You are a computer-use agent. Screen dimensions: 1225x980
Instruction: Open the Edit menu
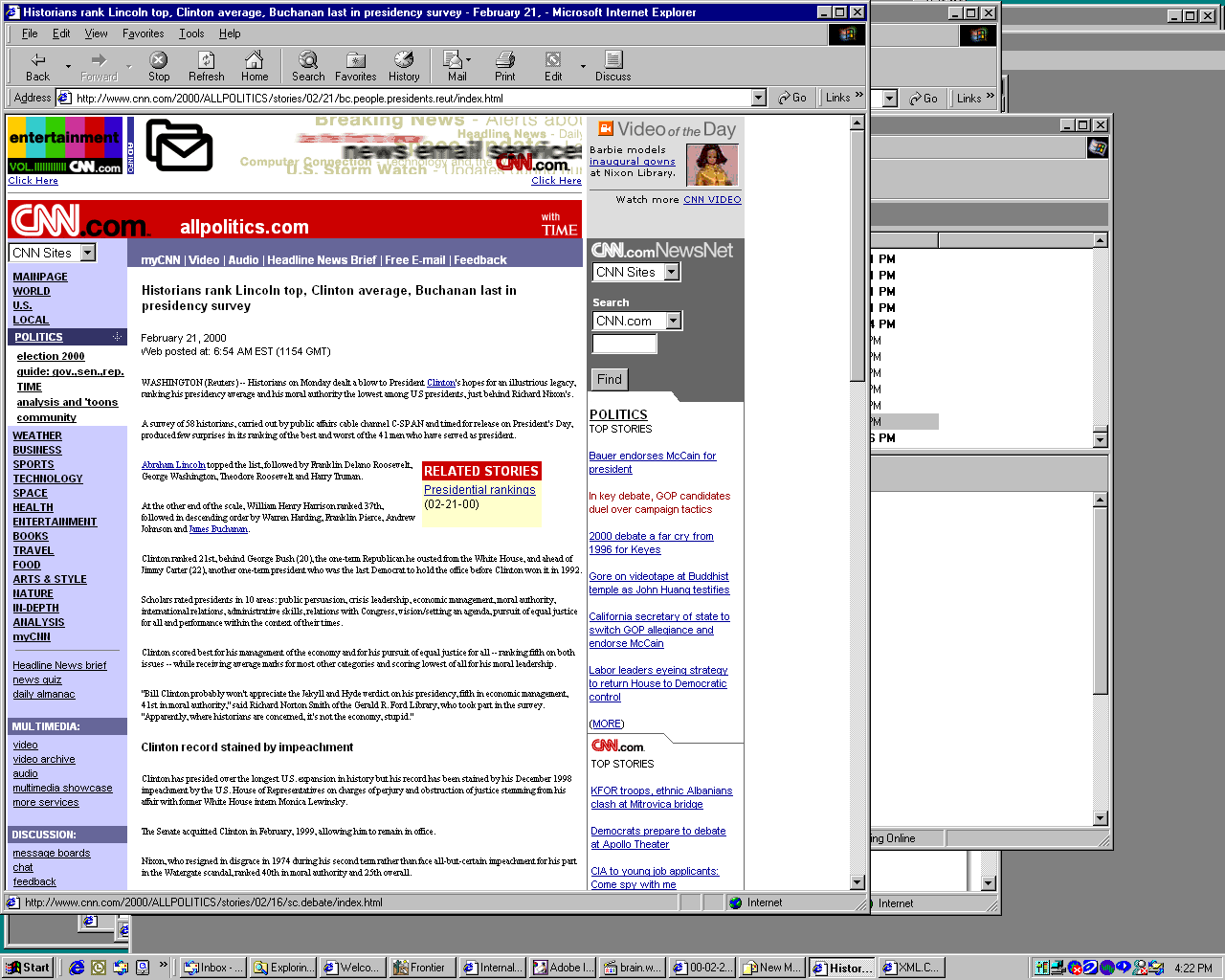click(61, 33)
